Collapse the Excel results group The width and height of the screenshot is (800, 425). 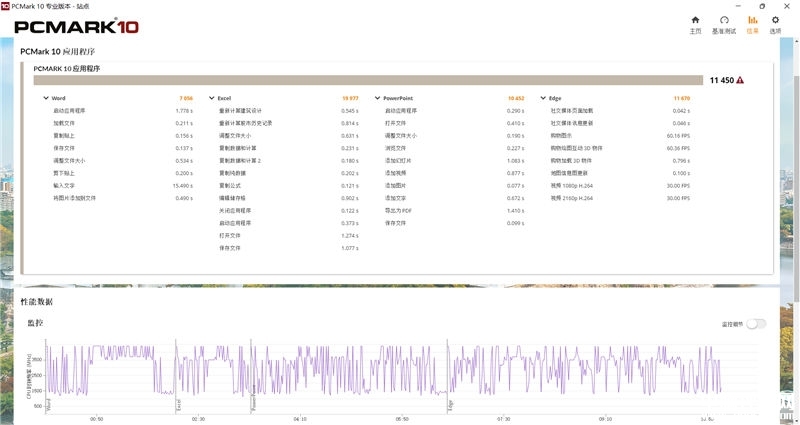[x=212, y=98]
